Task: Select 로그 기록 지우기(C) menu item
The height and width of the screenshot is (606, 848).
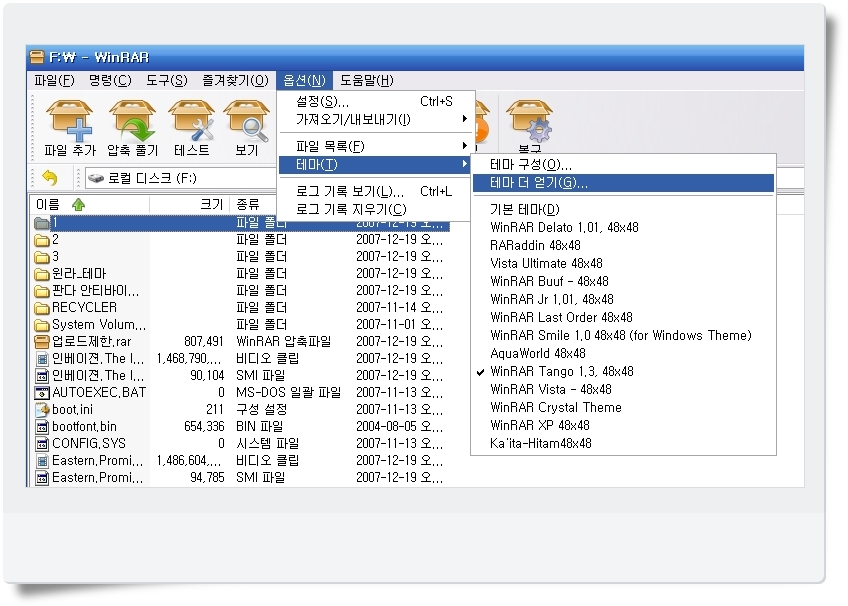Action: click(x=374, y=209)
